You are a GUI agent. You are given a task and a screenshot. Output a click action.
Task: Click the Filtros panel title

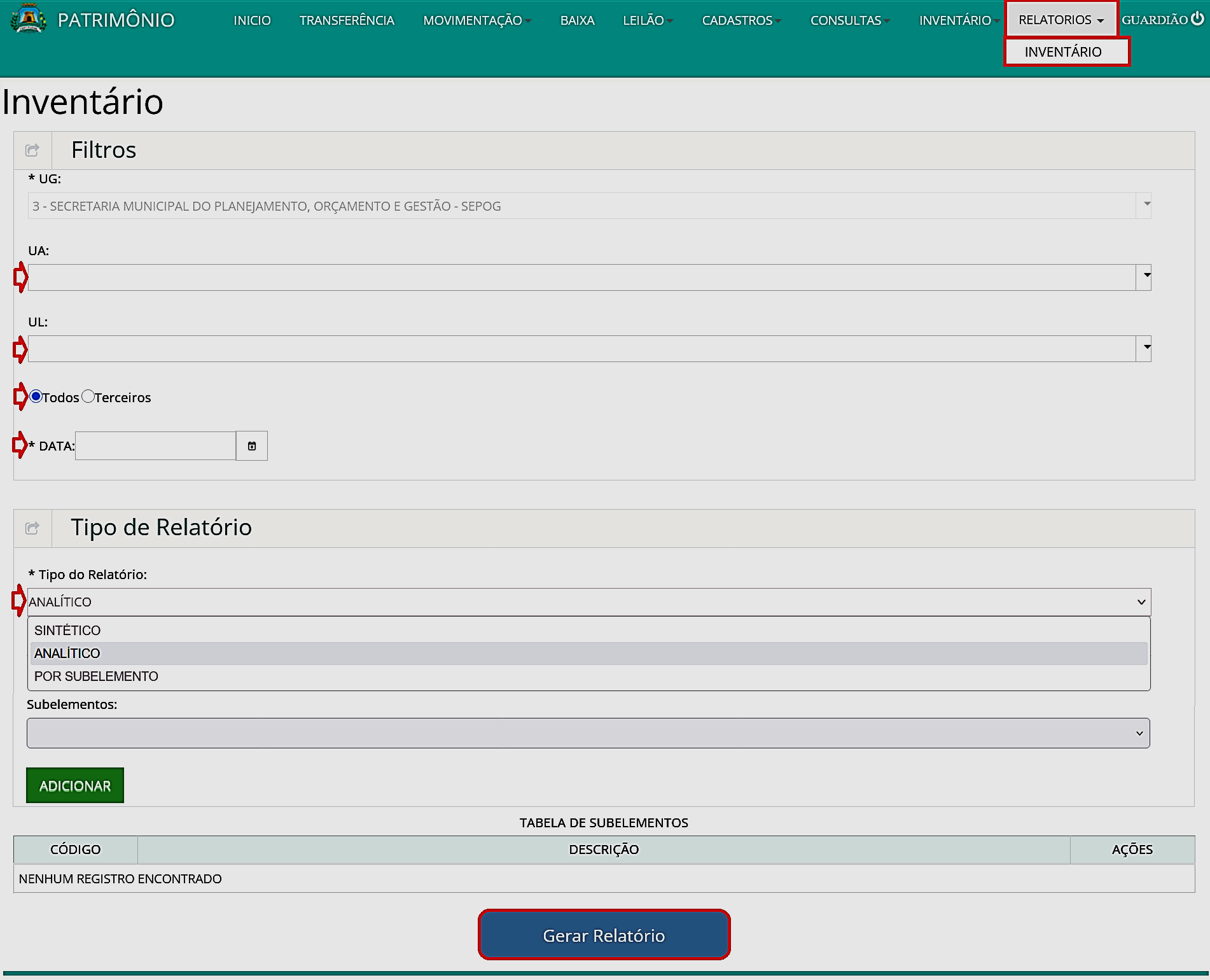[x=104, y=150]
